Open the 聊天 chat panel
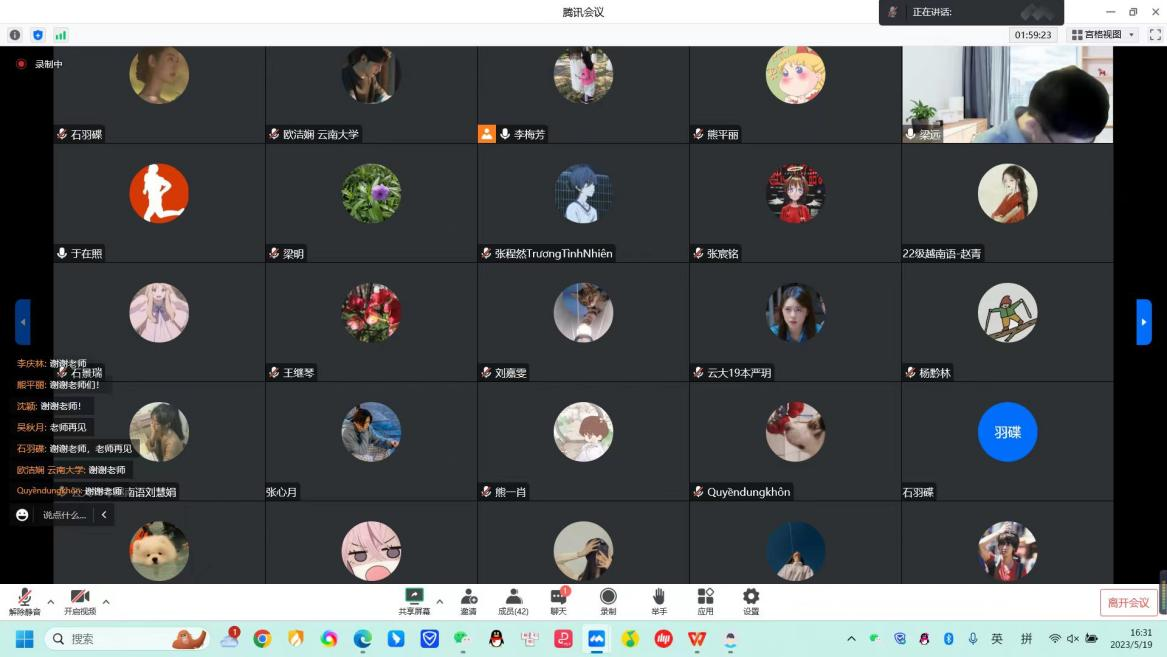The height and width of the screenshot is (657, 1167). [x=558, y=601]
